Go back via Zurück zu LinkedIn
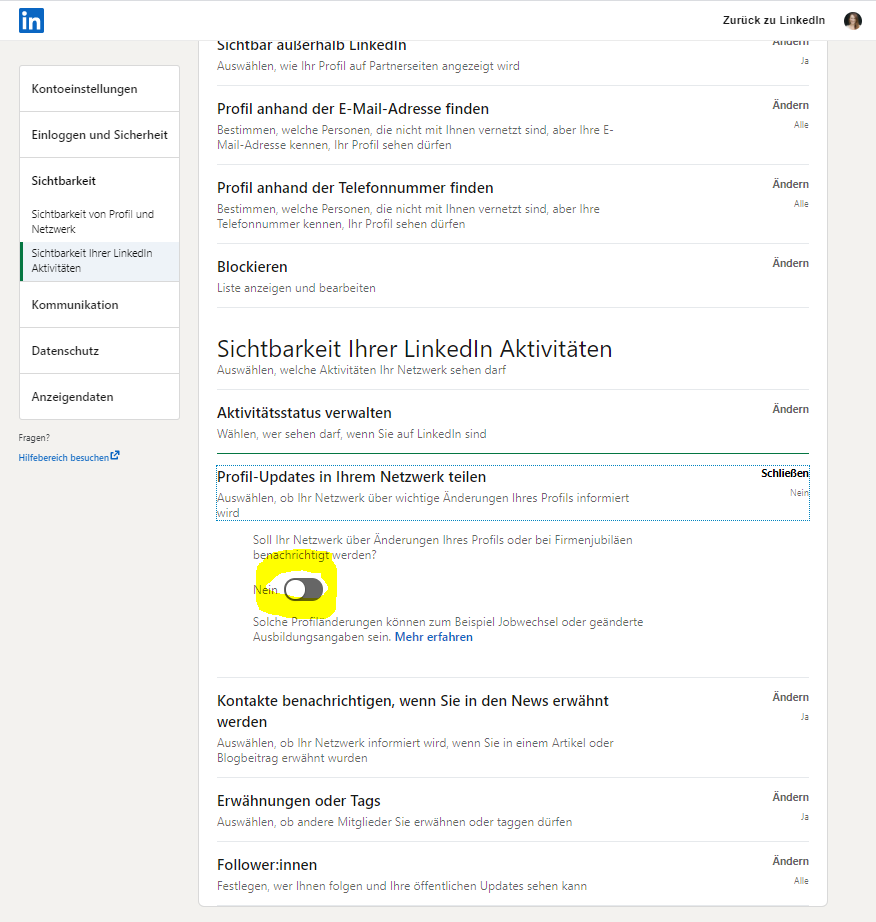 (774, 21)
